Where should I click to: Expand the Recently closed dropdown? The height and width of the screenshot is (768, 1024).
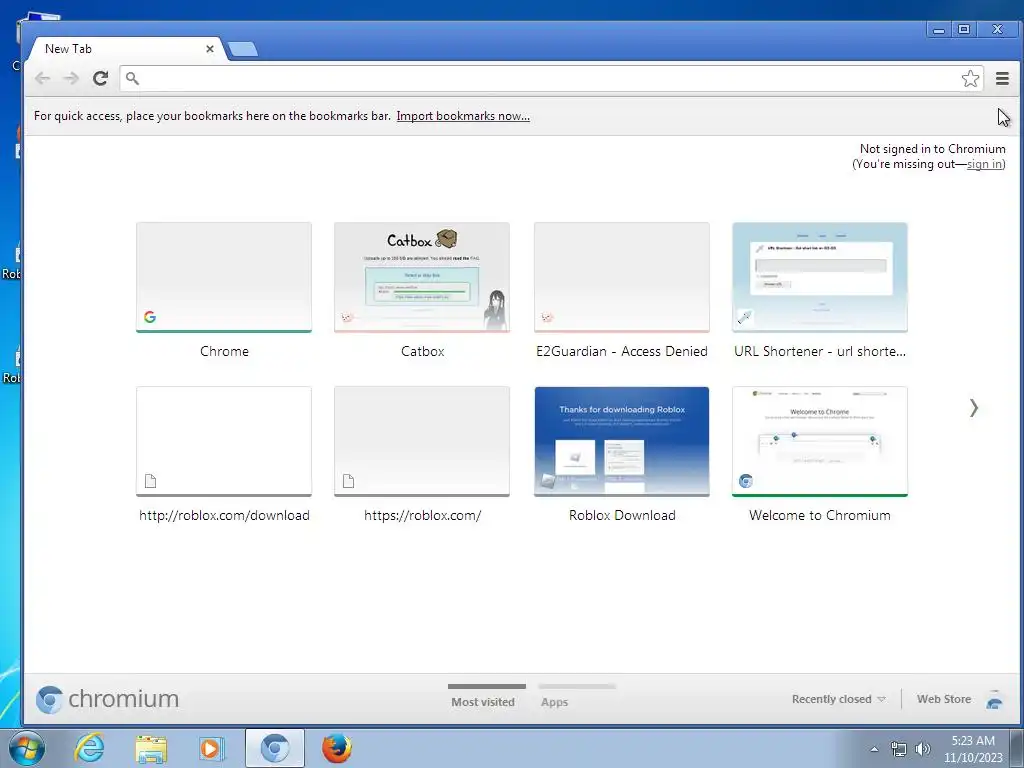tap(839, 699)
